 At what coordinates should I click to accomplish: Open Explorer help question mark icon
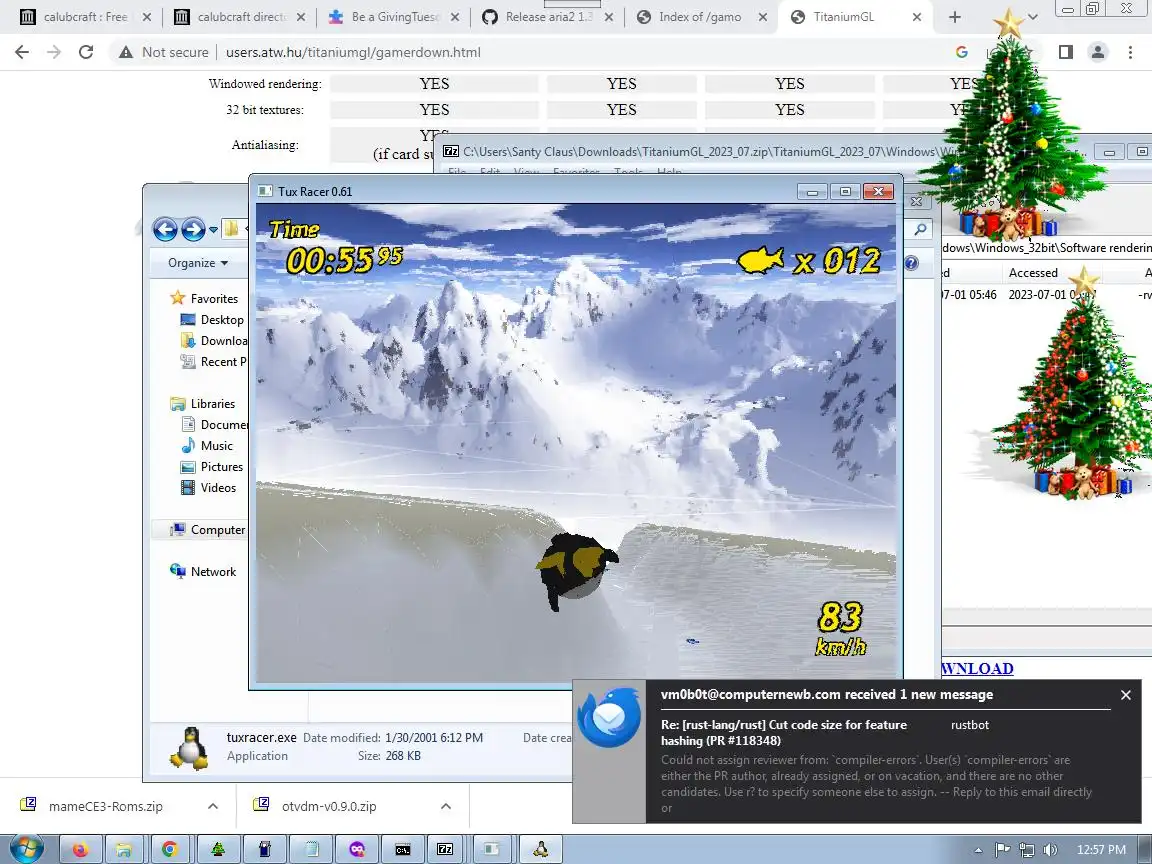pyautogui.click(x=911, y=263)
